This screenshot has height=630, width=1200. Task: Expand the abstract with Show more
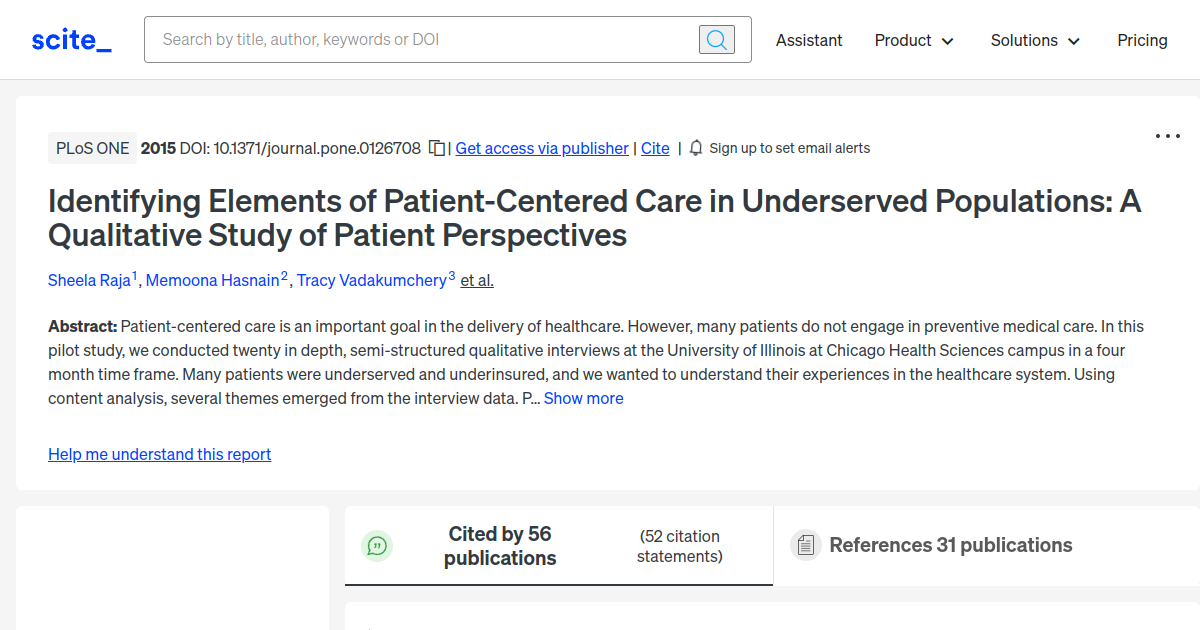[583, 398]
